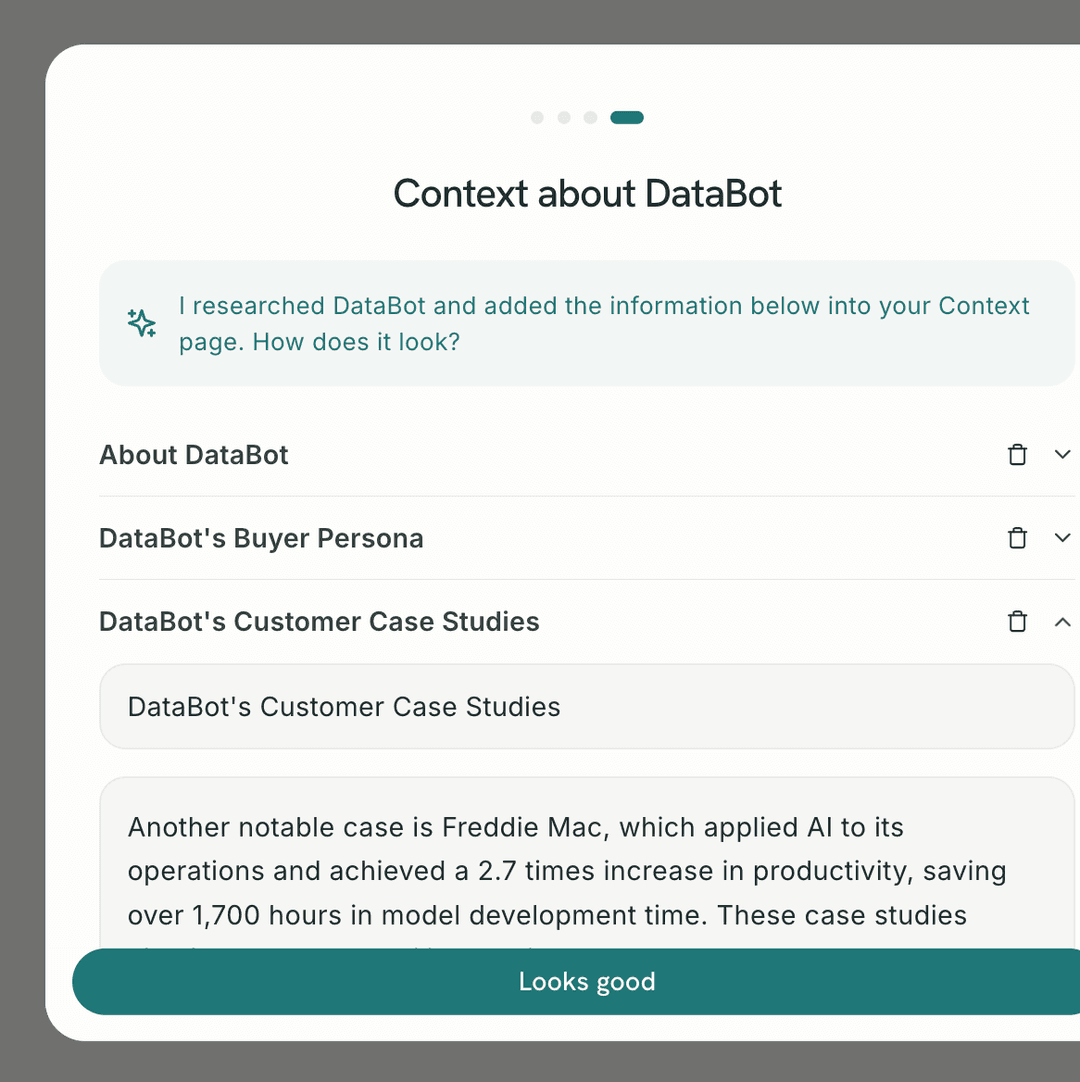The image size is (1080, 1082).
Task: Click the dimmed backdrop outside the dialog
Action: (22, 540)
